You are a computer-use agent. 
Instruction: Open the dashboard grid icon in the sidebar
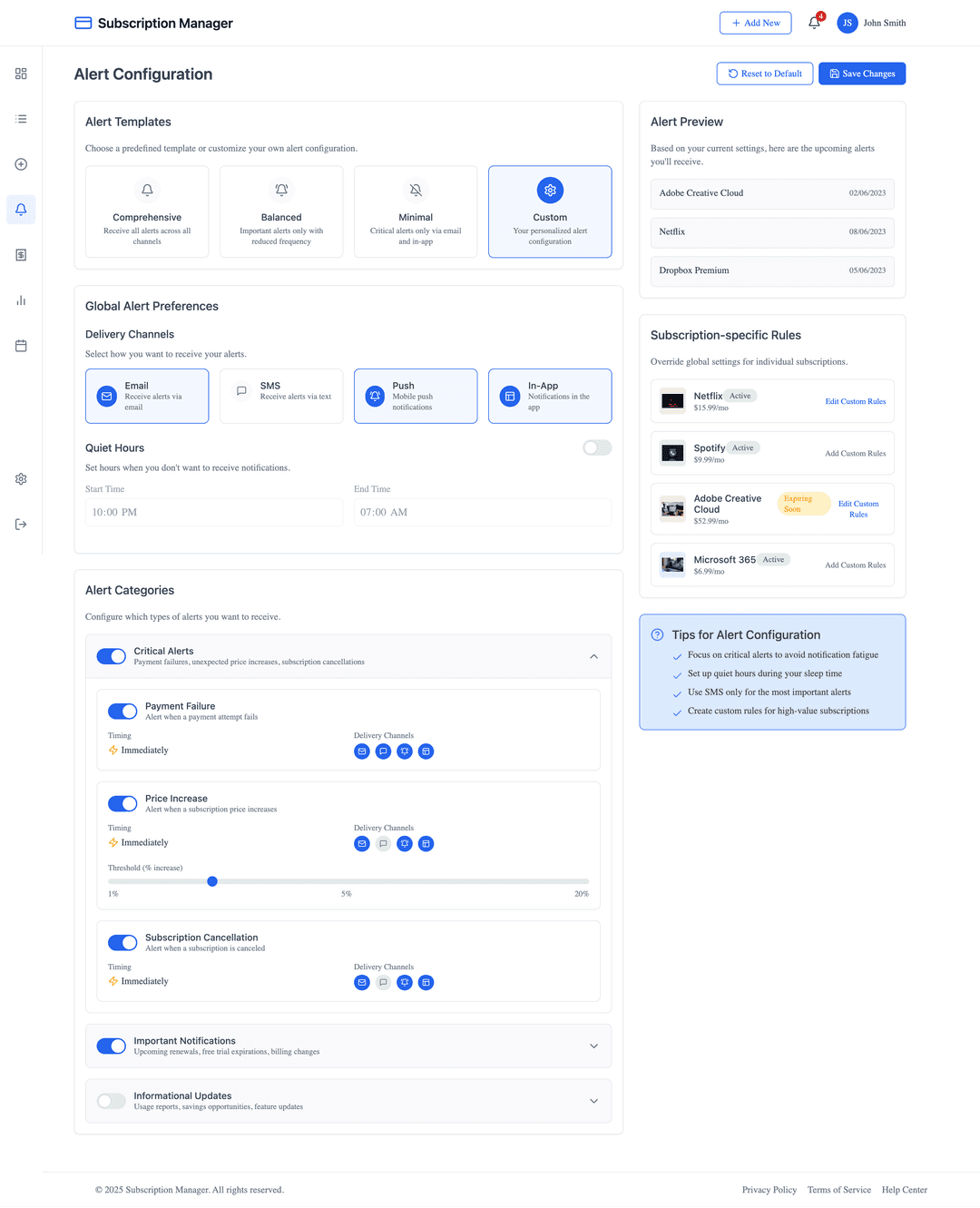[x=20, y=74]
